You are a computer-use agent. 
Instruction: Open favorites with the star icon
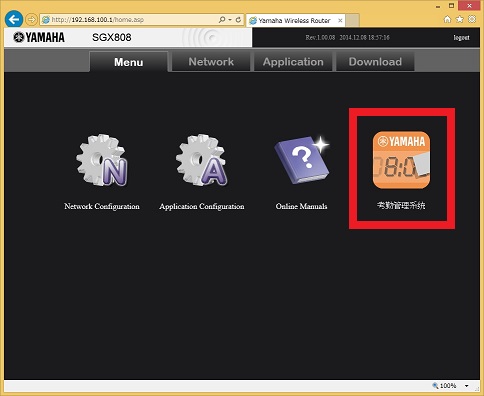[x=460, y=19]
